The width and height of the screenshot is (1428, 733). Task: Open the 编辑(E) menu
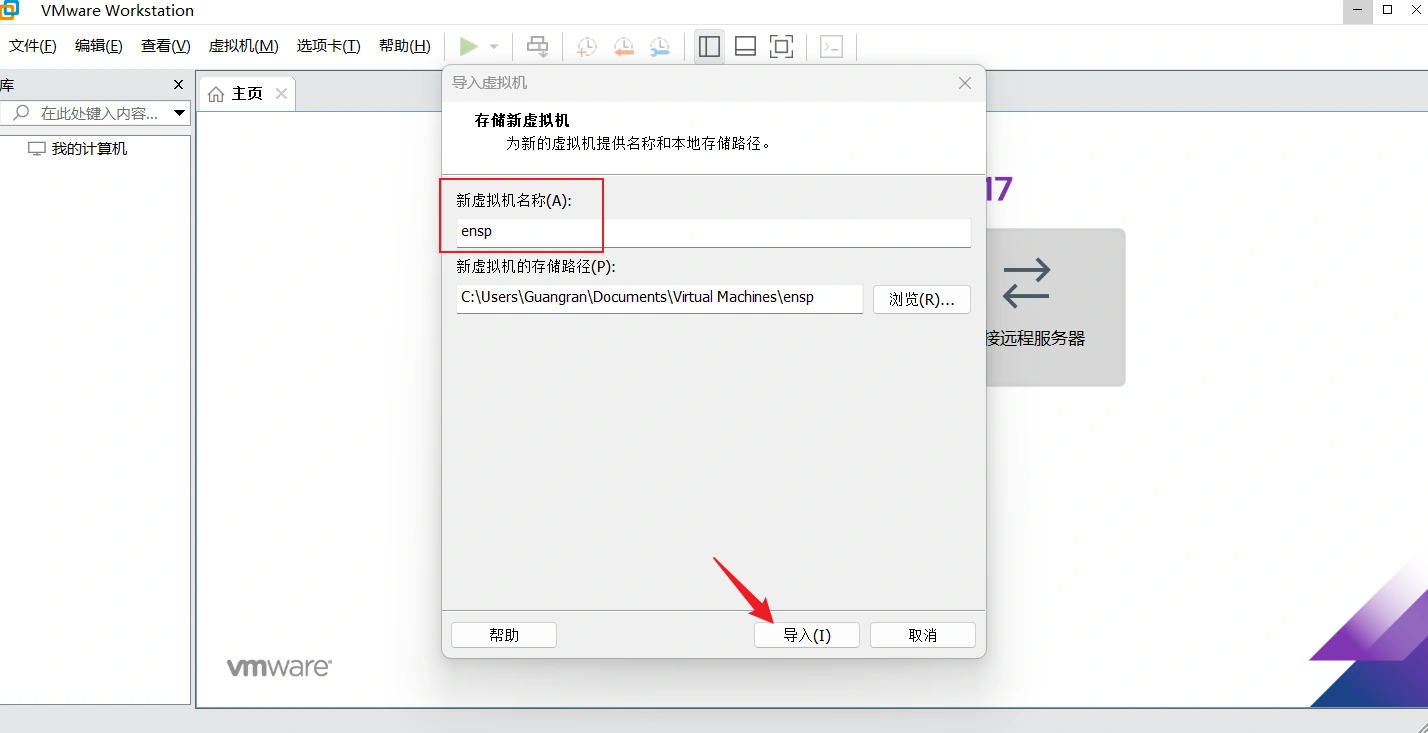pyautogui.click(x=99, y=46)
